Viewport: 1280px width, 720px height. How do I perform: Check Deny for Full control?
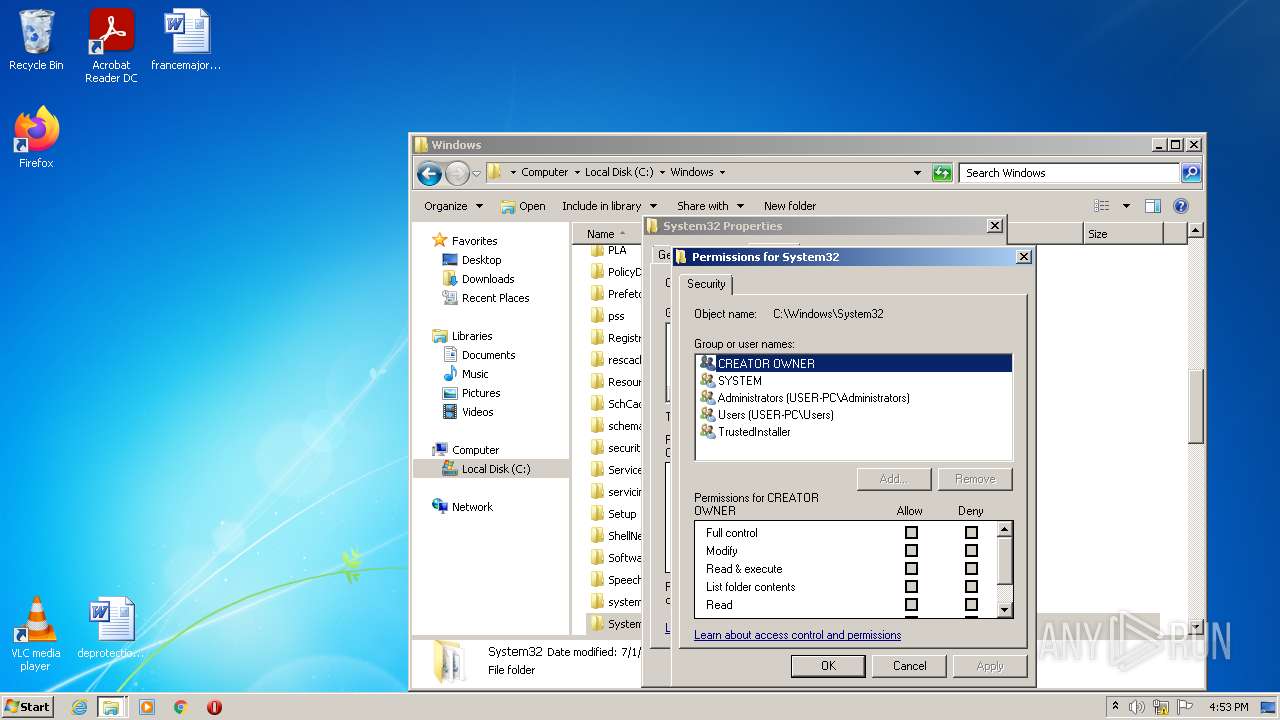coord(971,533)
